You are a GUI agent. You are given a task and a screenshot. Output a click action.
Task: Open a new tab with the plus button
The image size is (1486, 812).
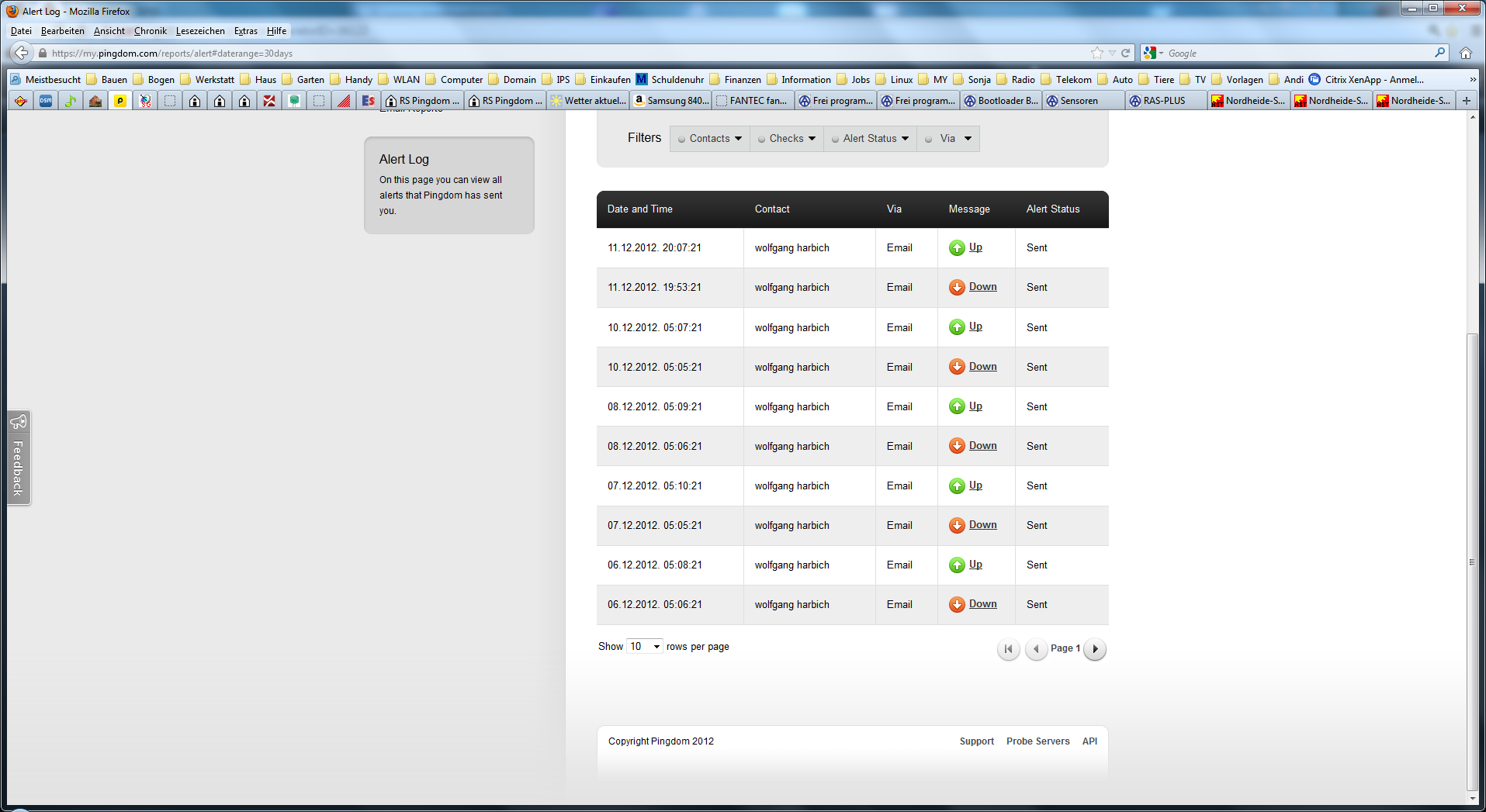click(x=1467, y=101)
